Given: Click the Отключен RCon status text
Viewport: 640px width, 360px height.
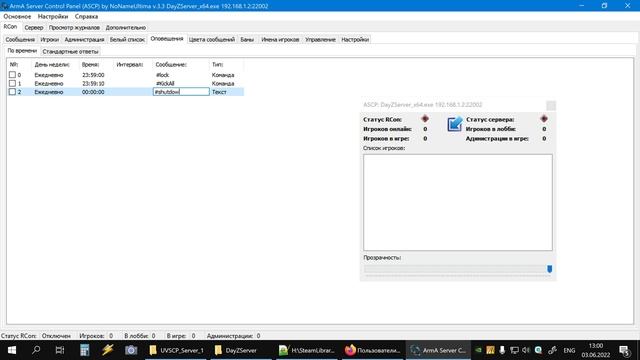Looking at the screenshot, I should point(56,336).
